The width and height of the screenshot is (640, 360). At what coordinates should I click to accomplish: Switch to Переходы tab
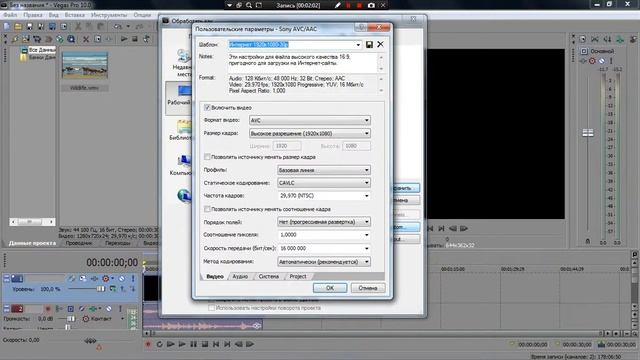[118, 243]
